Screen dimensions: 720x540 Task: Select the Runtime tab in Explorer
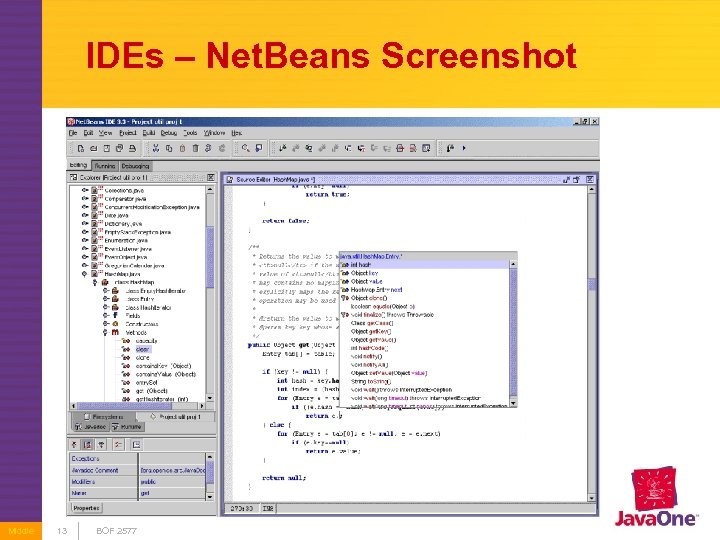pyautogui.click(x=127, y=427)
